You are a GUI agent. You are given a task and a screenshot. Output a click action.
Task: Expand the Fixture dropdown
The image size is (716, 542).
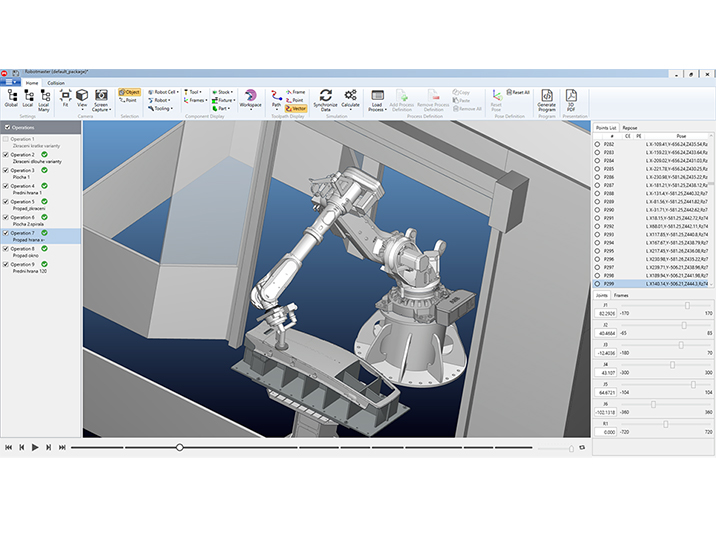224,100
